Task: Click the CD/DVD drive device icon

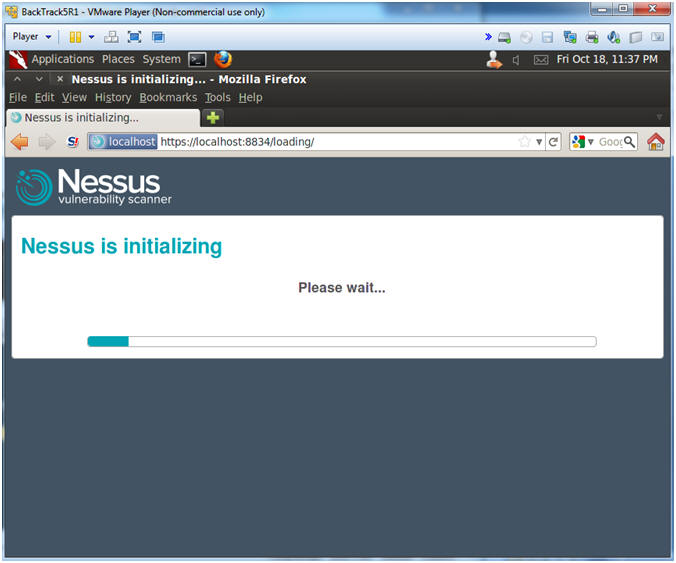Action: click(x=526, y=38)
